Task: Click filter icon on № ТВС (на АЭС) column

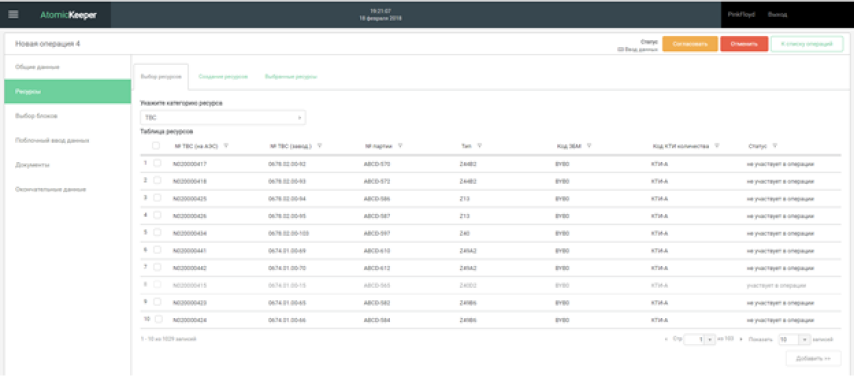Action: (x=226, y=146)
